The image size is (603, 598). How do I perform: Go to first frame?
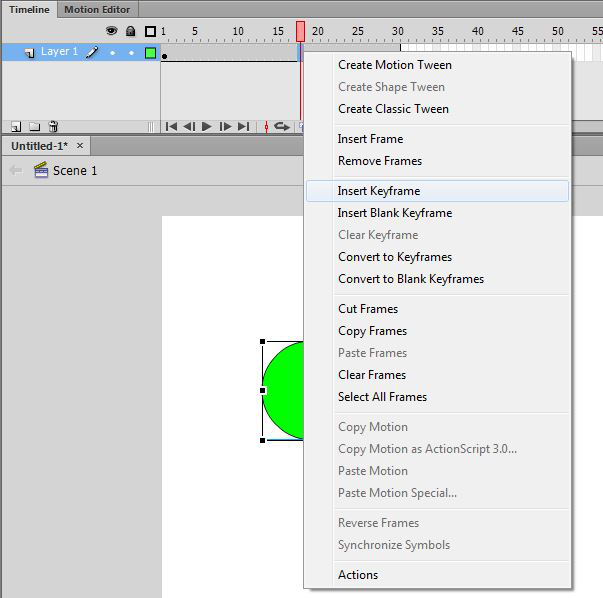coord(171,127)
